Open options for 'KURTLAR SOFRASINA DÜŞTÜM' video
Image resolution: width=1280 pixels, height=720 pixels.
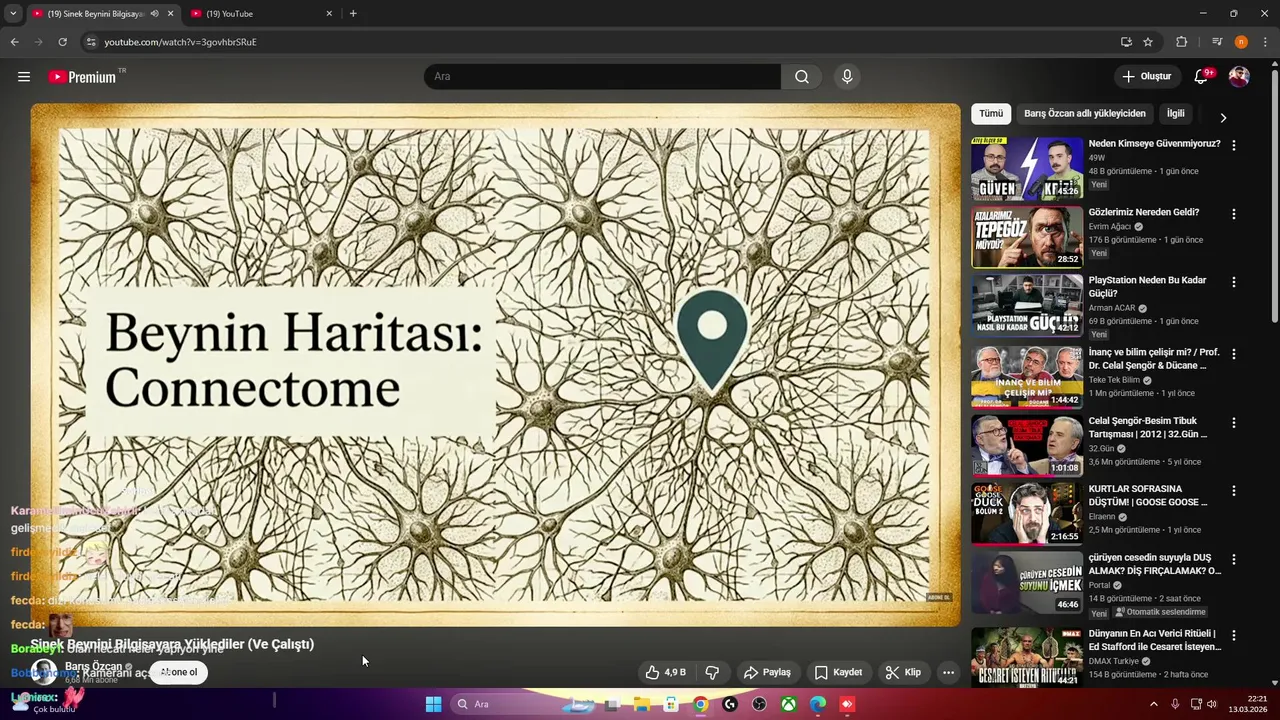pyautogui.click(x=1233, y=491)
